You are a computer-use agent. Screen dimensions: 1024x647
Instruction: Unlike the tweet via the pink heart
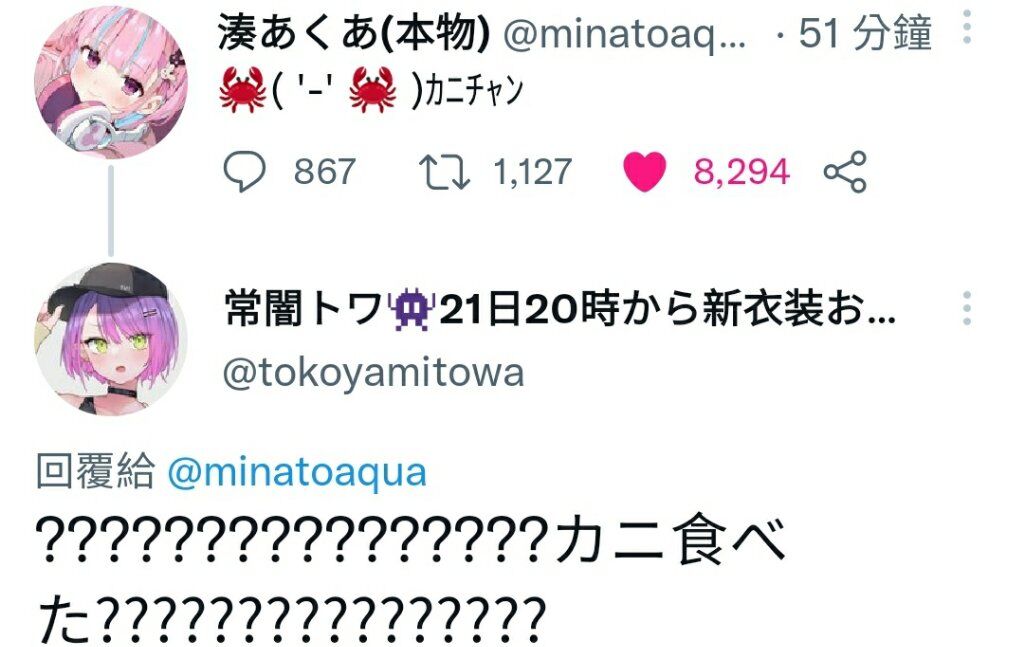click(645, 171)
